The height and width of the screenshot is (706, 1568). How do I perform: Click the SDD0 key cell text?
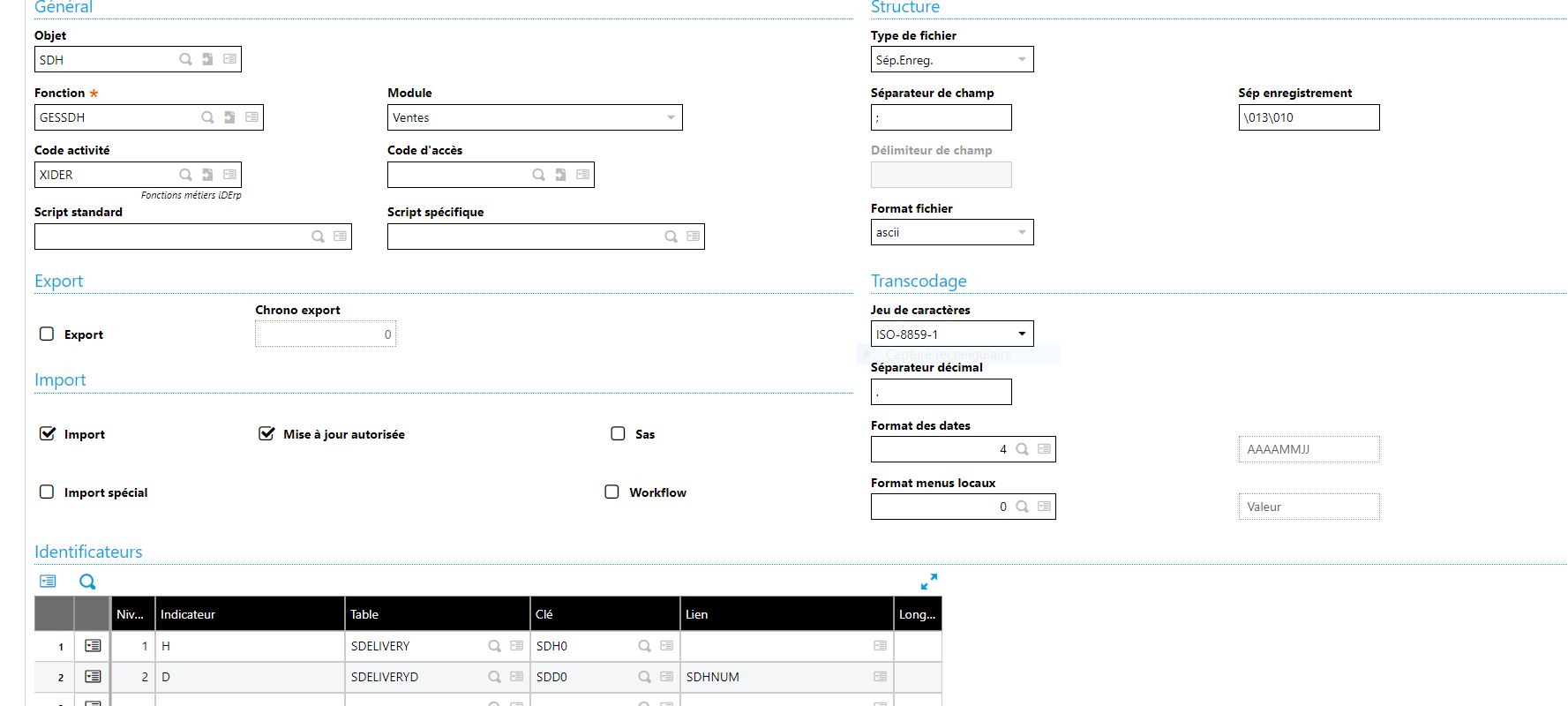coord(551,677)
